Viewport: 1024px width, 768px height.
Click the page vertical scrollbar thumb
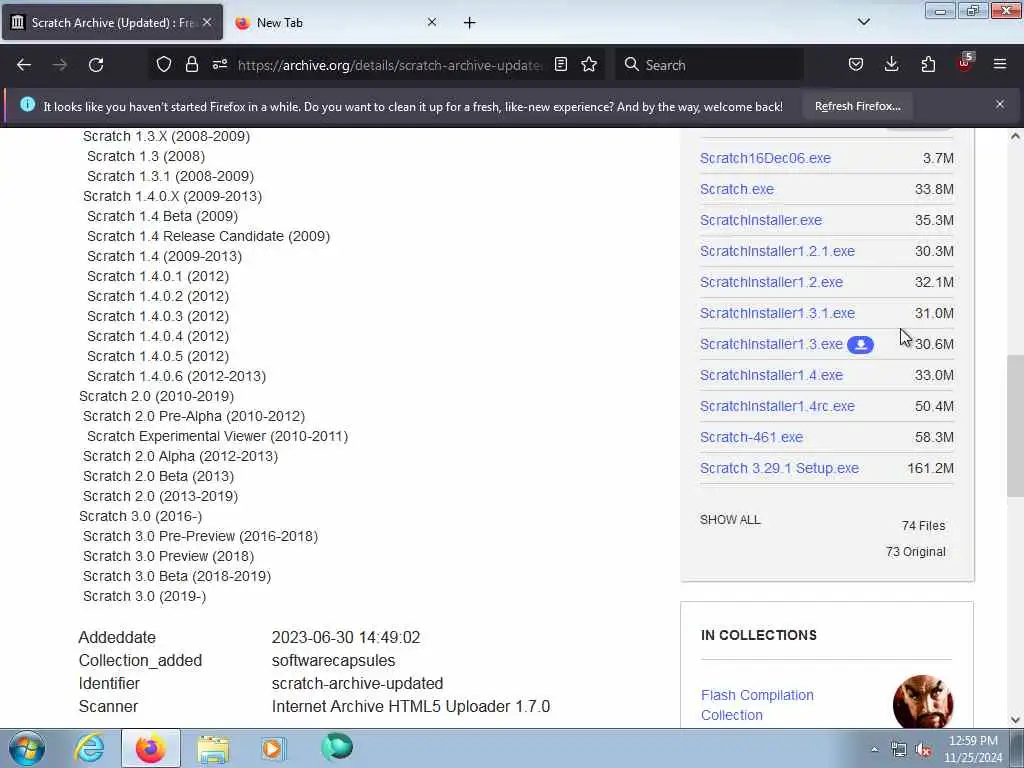[x=1015, y=426]
